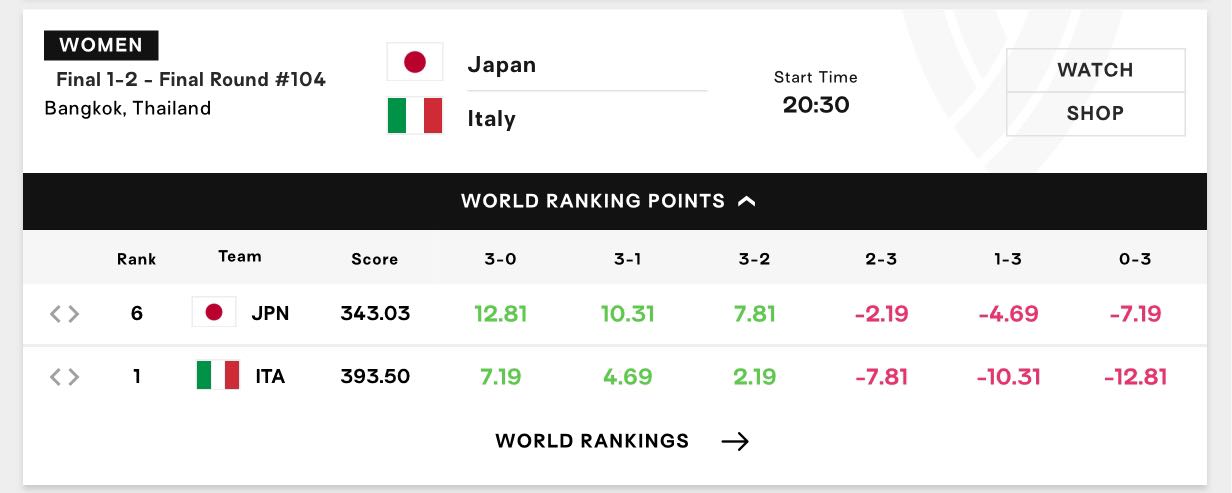Click the JPN flag in ranking table
The image size is (1232, 493).
point(214,313)
